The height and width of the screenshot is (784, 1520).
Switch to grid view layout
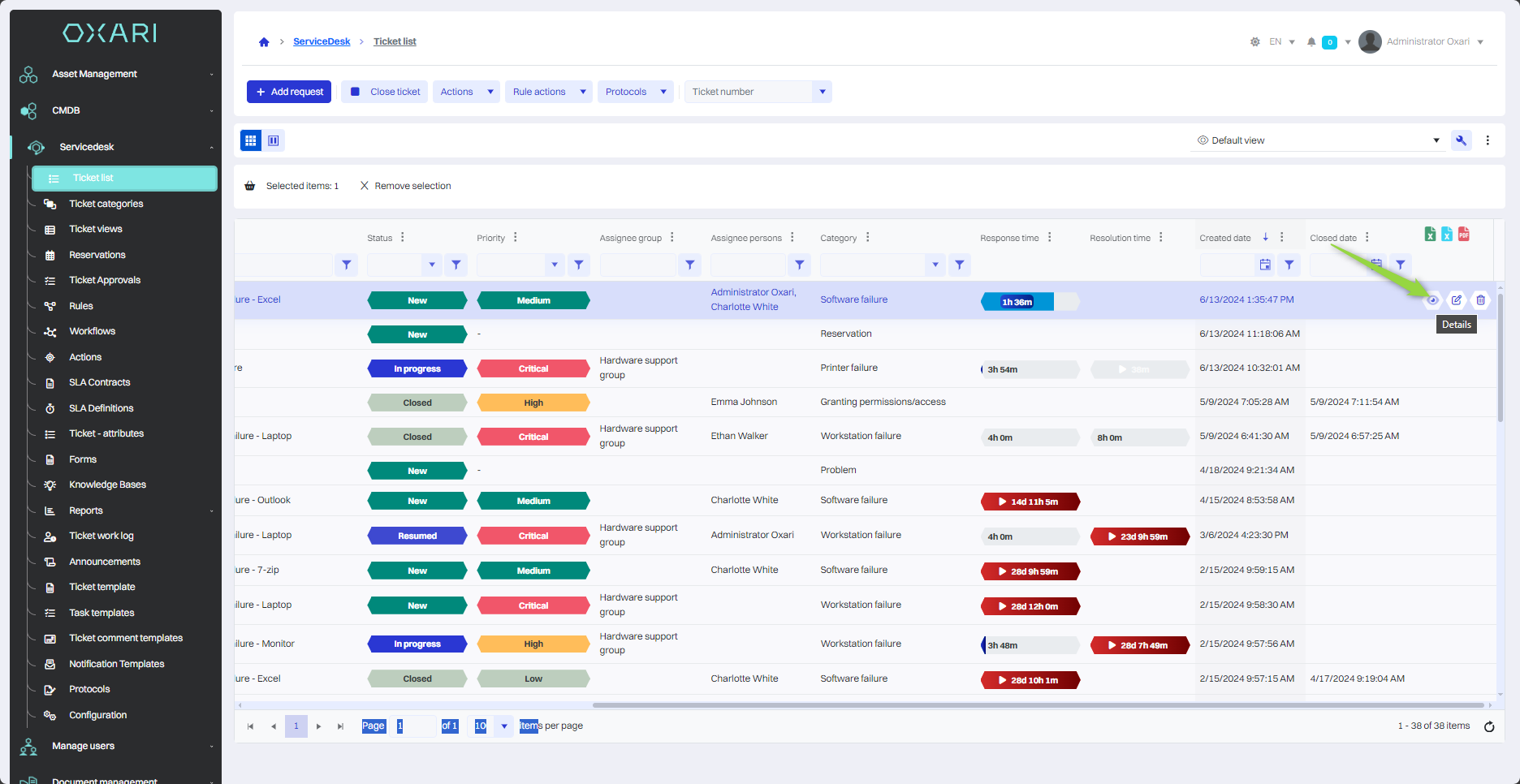[x=251, y=140]
